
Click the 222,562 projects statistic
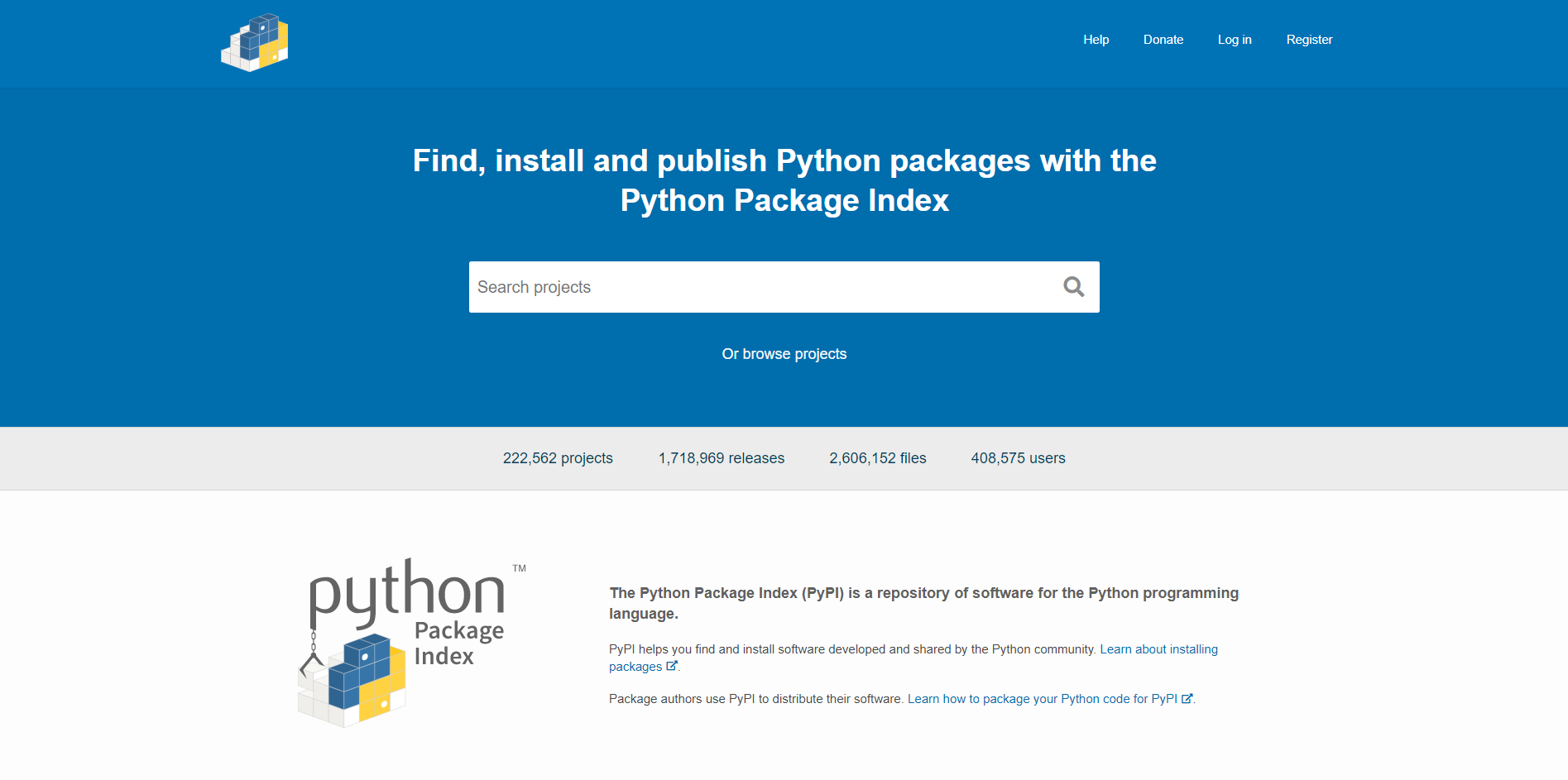click(557, 457)
